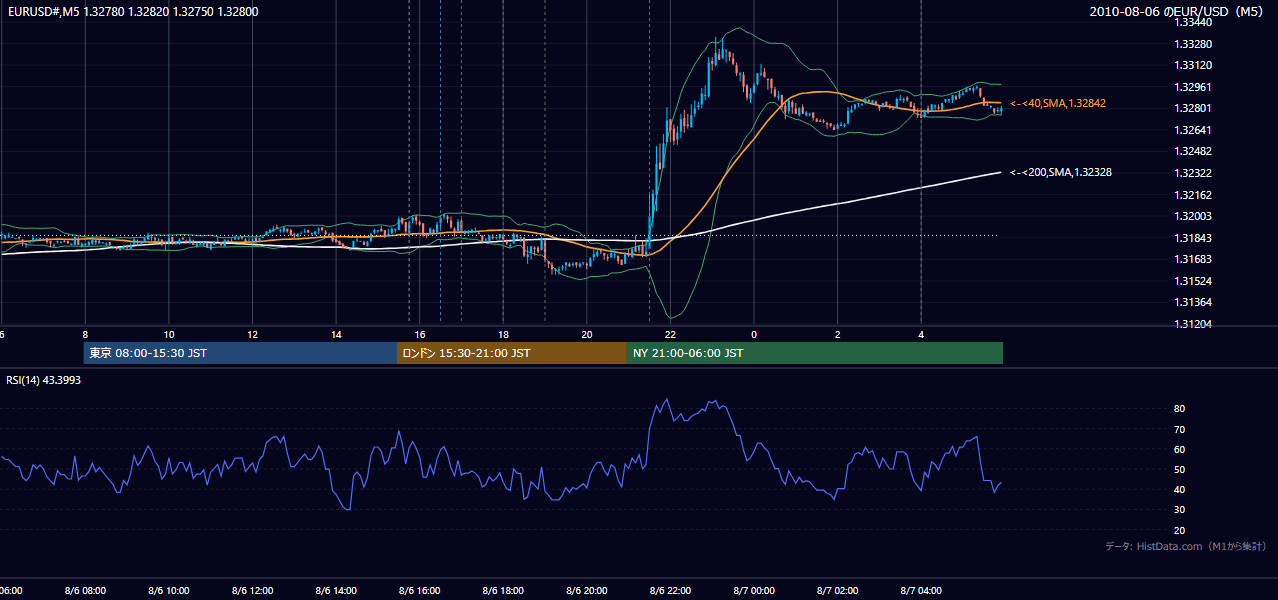1278x600 pixels.
Task: Click price axis value 1.31364
Action: [1193, 302]
